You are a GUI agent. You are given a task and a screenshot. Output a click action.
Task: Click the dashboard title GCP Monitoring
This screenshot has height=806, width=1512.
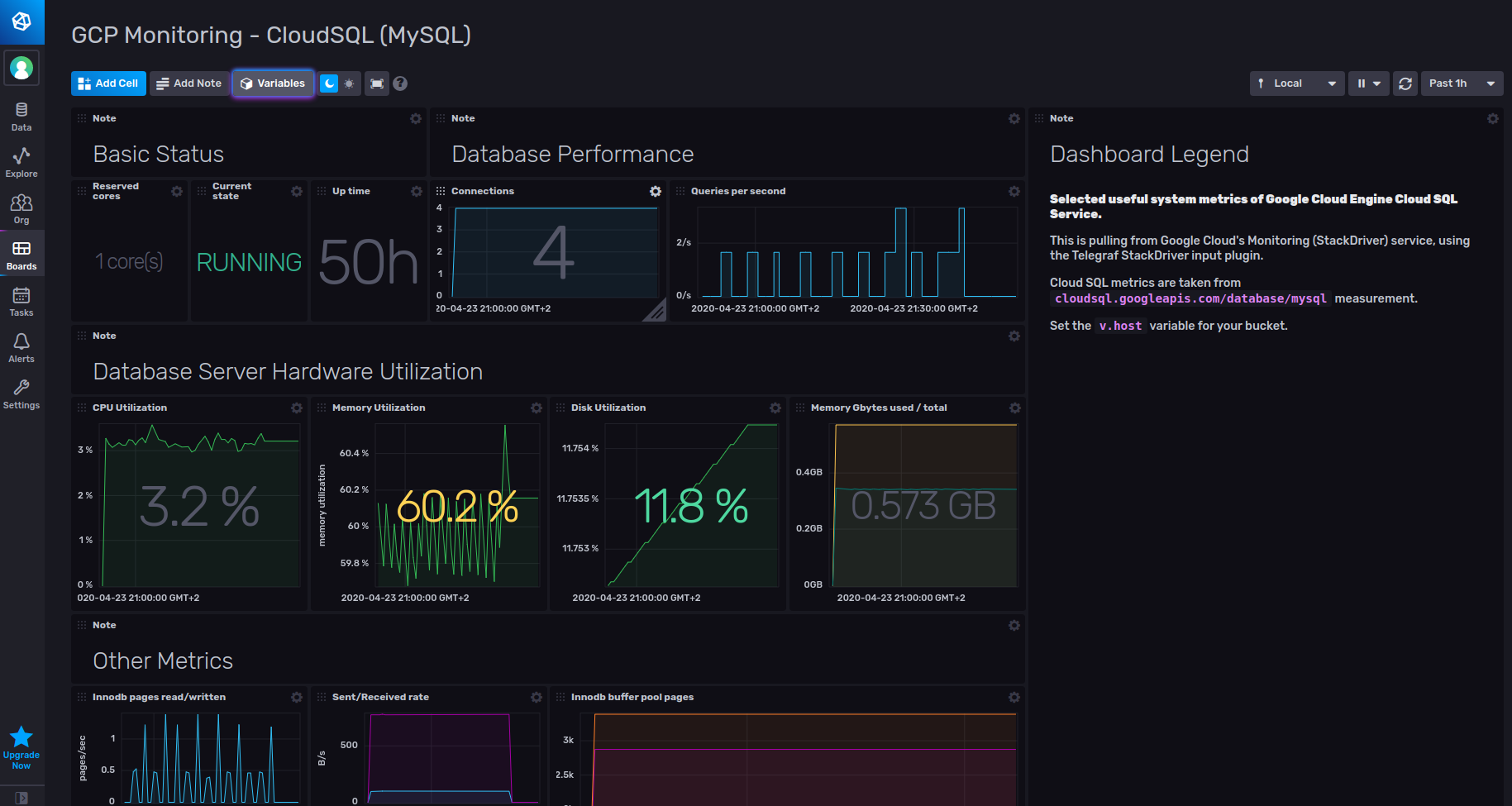(271, 35)
